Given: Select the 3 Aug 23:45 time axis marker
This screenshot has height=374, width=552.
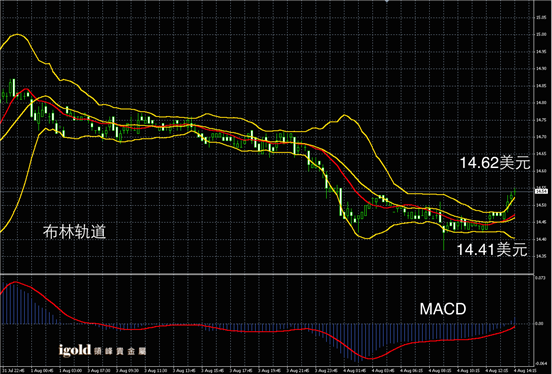Looking at the screenshot, I should pos(326,371).
